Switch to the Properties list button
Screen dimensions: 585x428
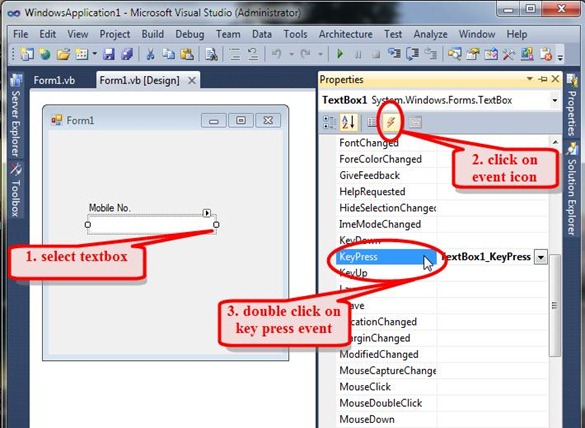tap(372, 122)
